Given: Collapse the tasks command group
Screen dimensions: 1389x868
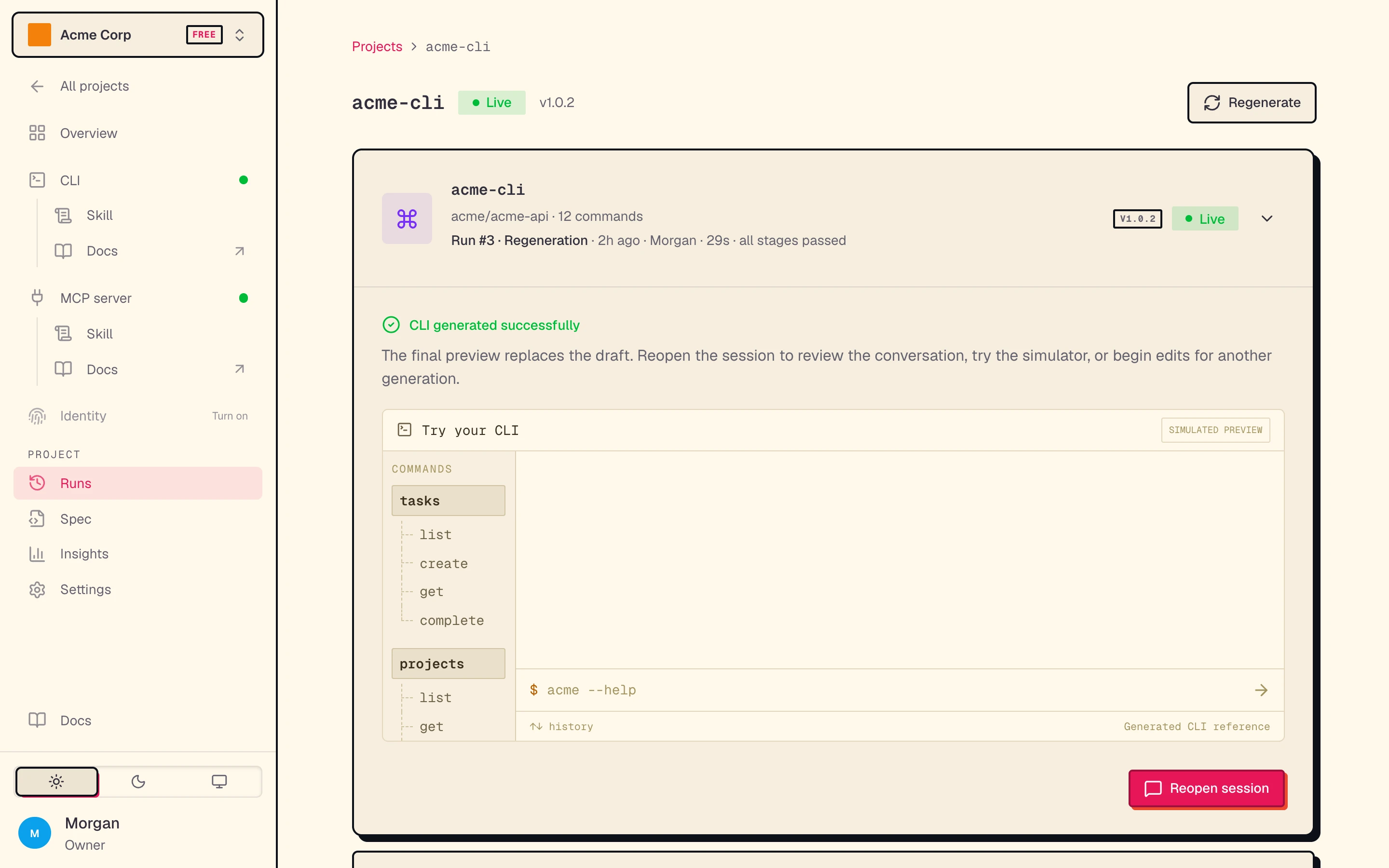Looking at the screenshot, I should [448, 501].
